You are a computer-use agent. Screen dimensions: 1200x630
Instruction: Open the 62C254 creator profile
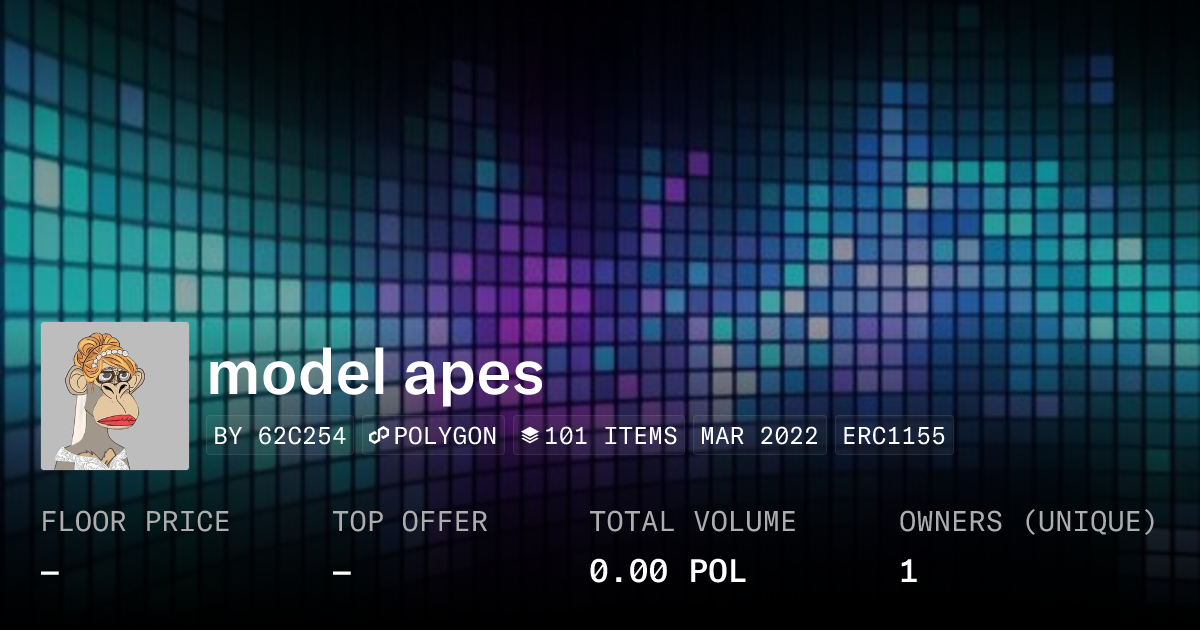coord(302,435)
